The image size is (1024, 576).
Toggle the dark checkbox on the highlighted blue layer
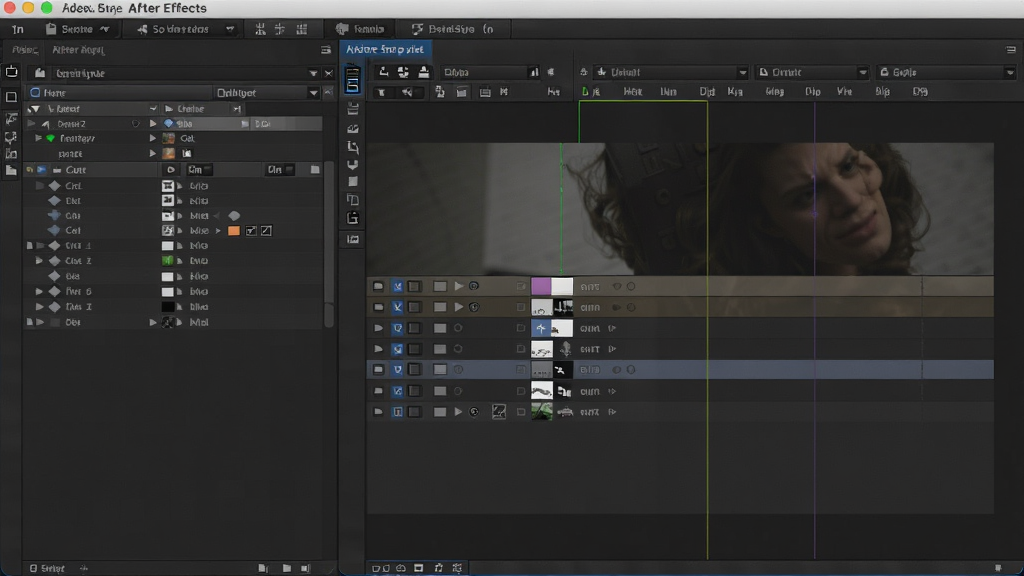tap(414, 370)
